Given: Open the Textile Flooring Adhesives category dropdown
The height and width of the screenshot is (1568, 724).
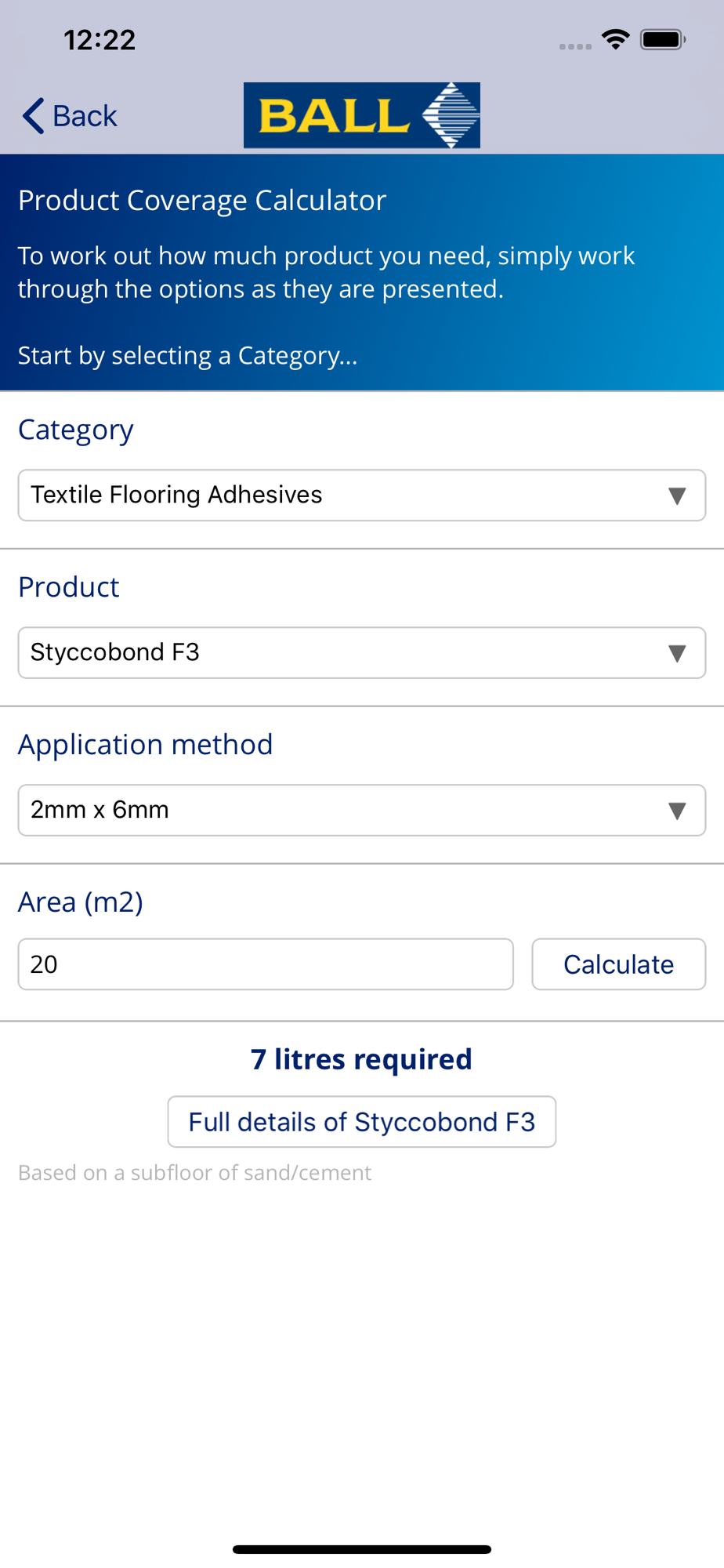Looking at the screenshot, I should tap(345, 495).
